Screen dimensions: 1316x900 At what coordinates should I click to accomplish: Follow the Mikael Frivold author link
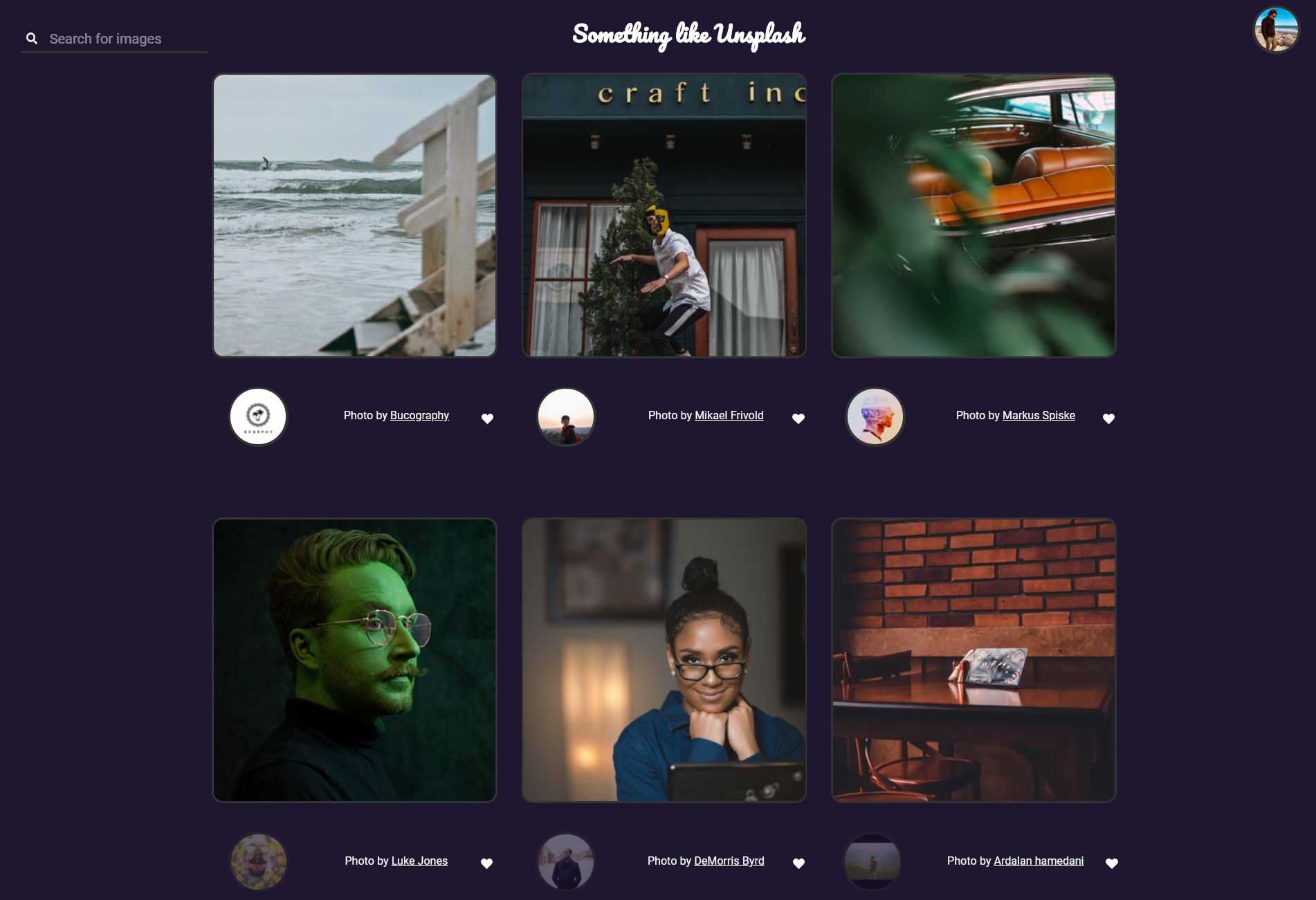pos(729,415)
